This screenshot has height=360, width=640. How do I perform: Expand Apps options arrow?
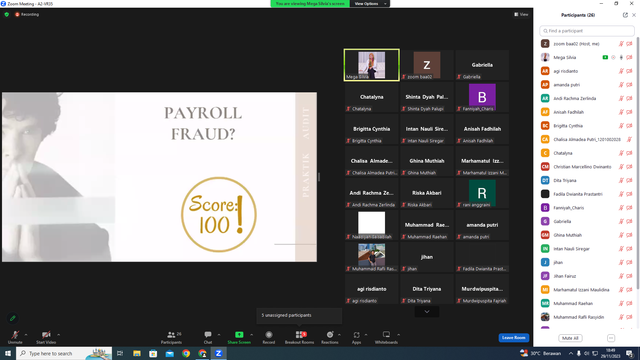366,335
